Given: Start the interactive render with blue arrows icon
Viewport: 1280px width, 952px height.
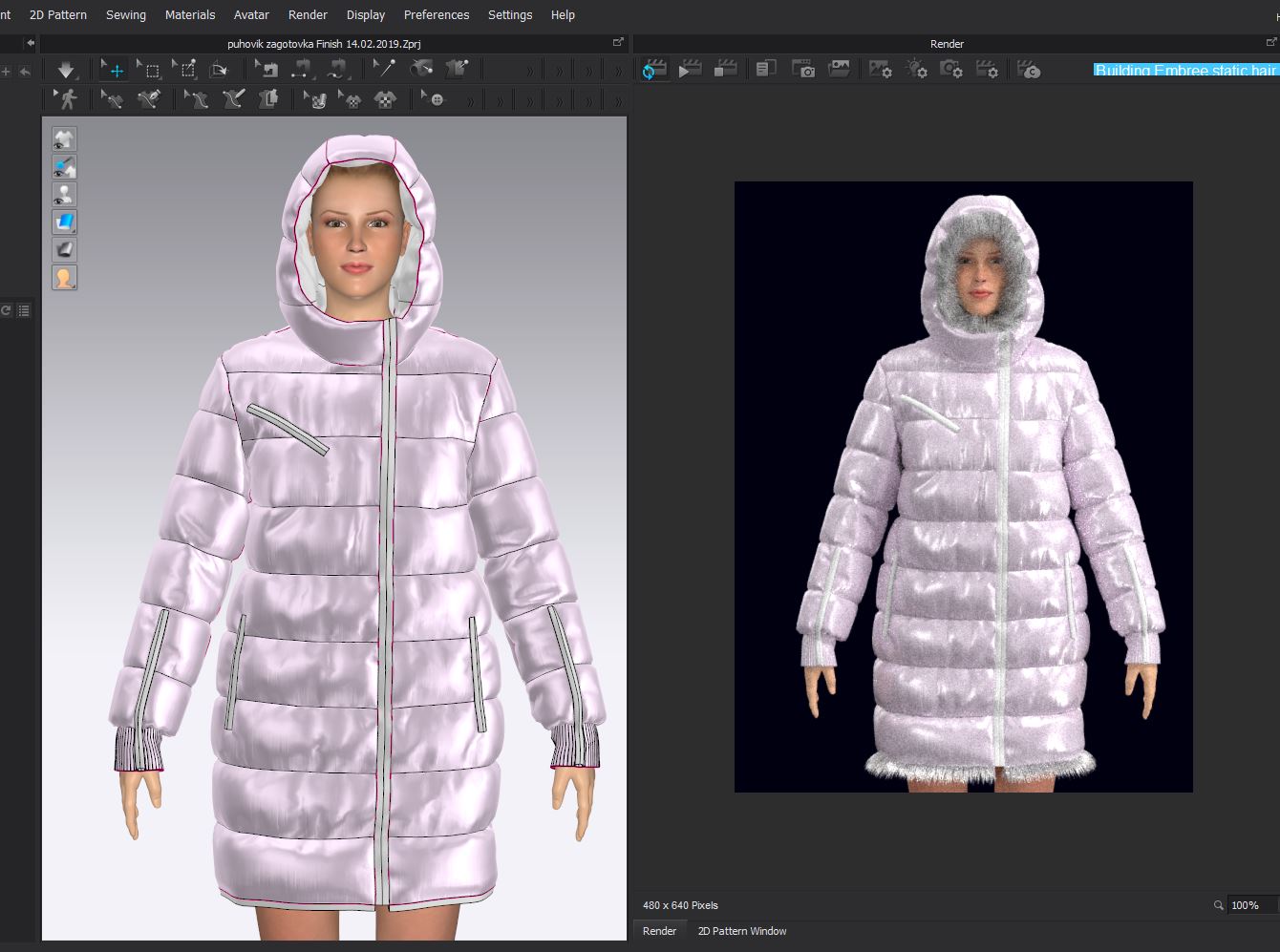Looking at the screenshot, I should click(654, 70).
